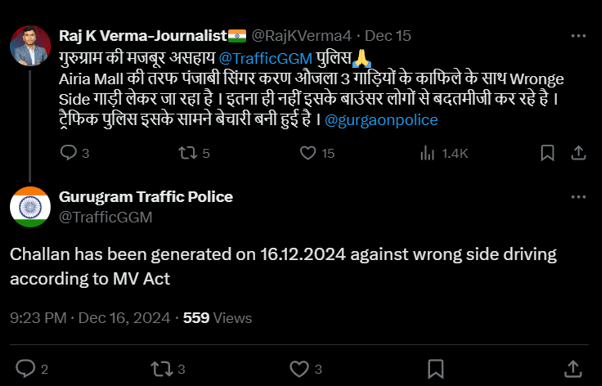
Task: Open the Gurugram Traffic Police profile name
Action: (146, 197)
